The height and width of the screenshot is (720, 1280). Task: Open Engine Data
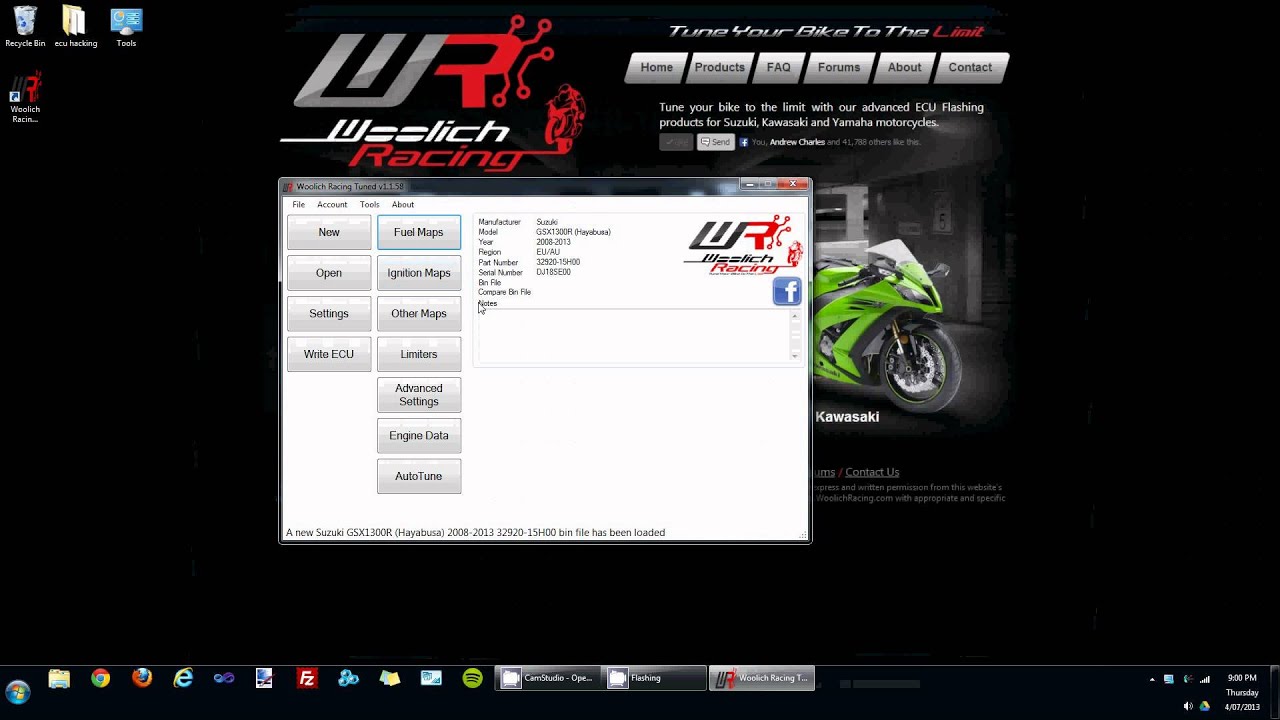click(x=419, y=436)
